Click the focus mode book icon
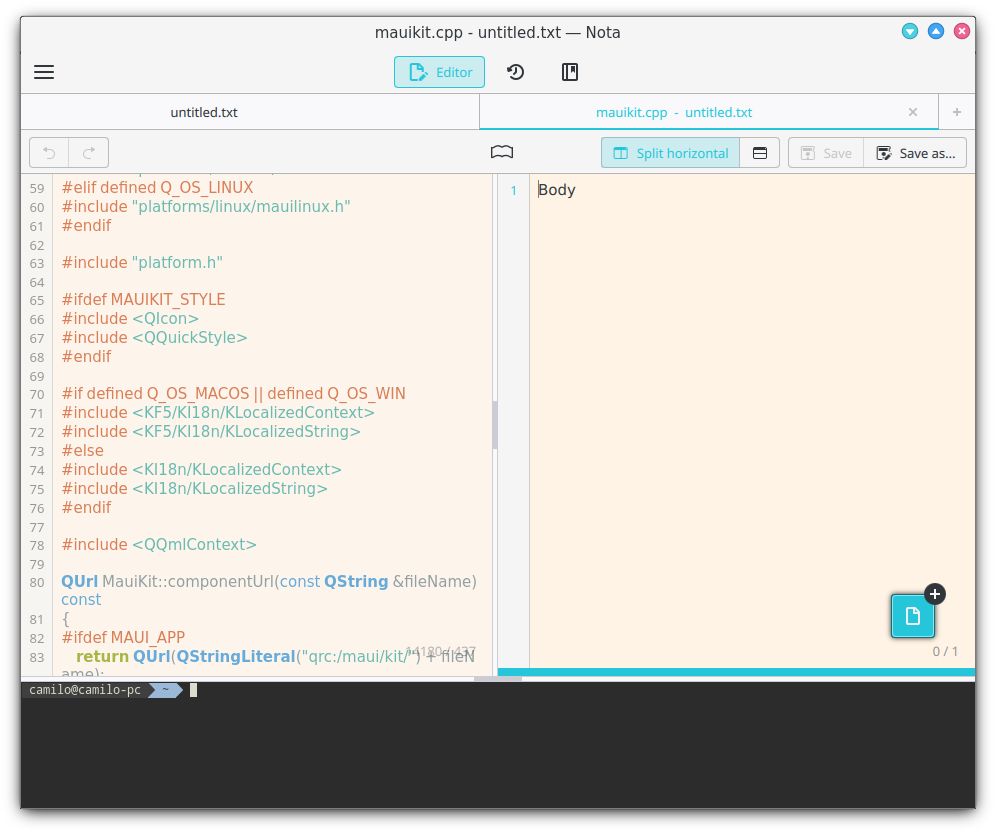Screen dimensions: 996x833 (x=501, y=152)
